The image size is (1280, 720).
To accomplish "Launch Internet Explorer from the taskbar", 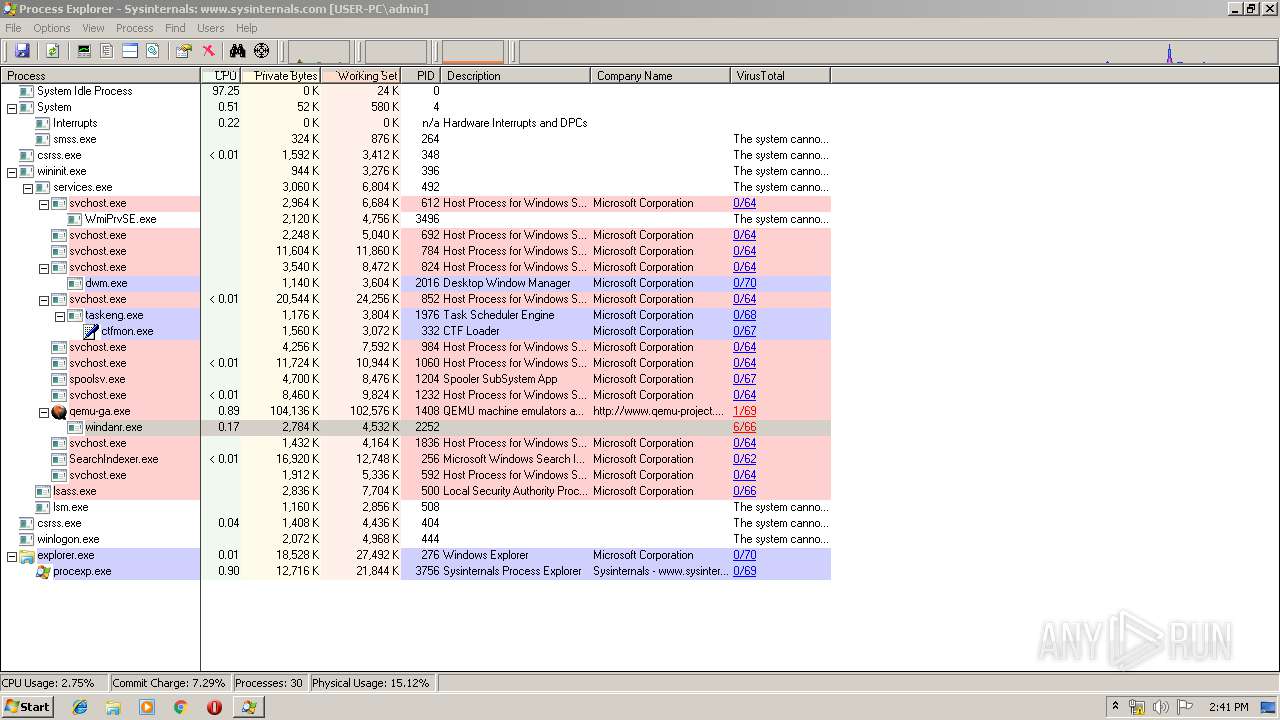I will click(x=80, y=707).
